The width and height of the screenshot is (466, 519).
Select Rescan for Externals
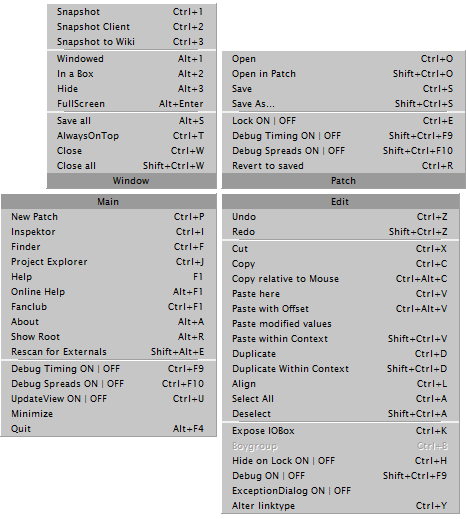109,352
